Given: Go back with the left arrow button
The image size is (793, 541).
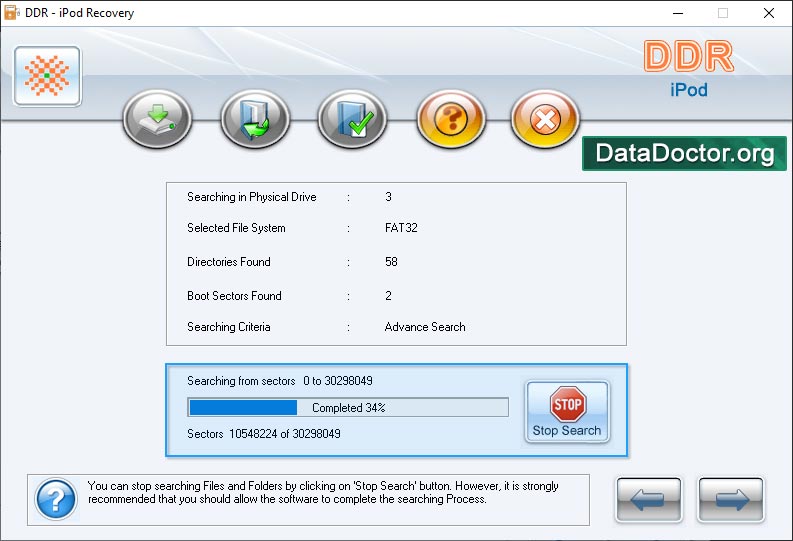Looking at the screenshot, I should 649,500.
